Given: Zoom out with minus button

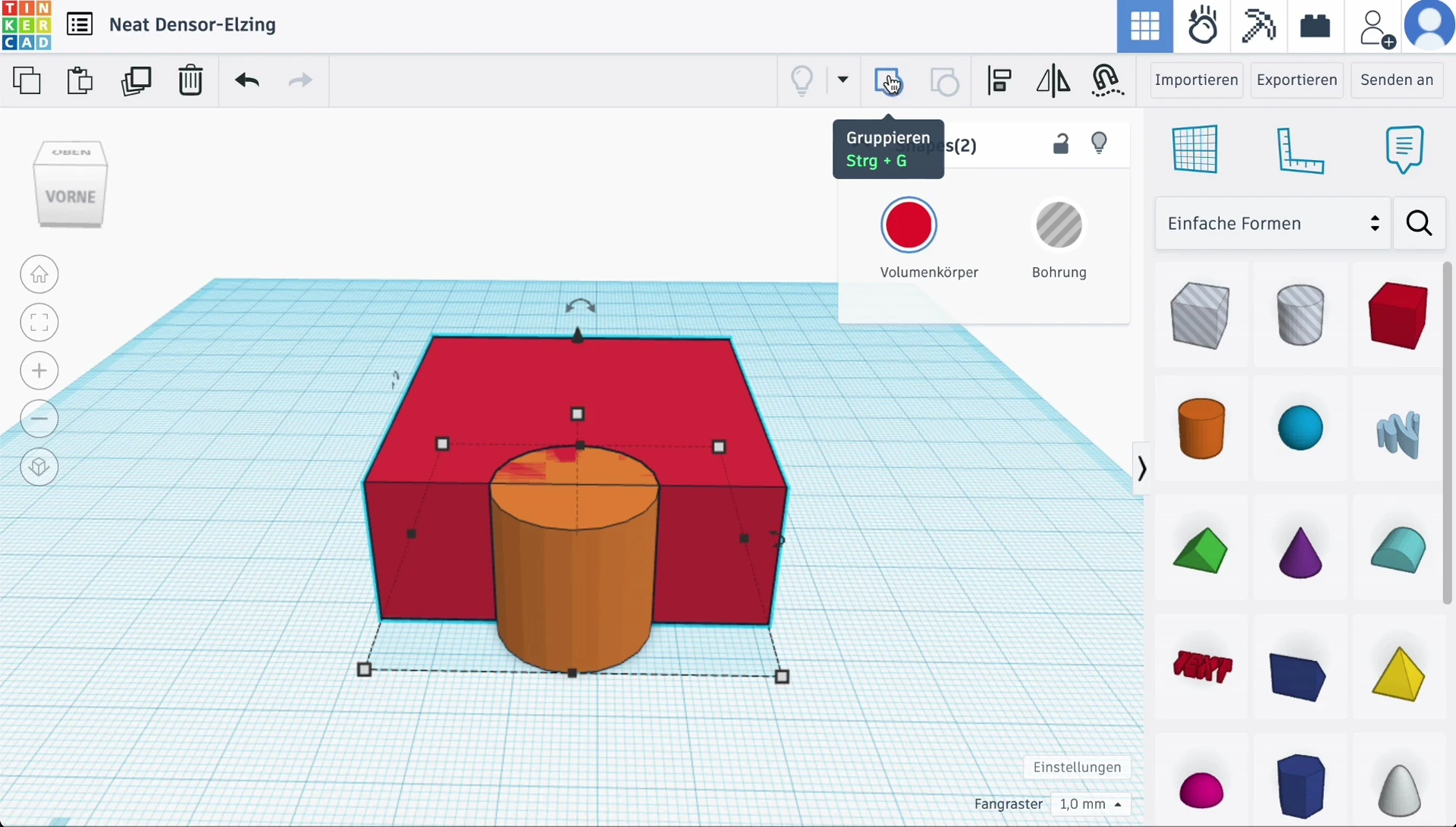Looking at the screenshot, I should click(x=39, y=418).
